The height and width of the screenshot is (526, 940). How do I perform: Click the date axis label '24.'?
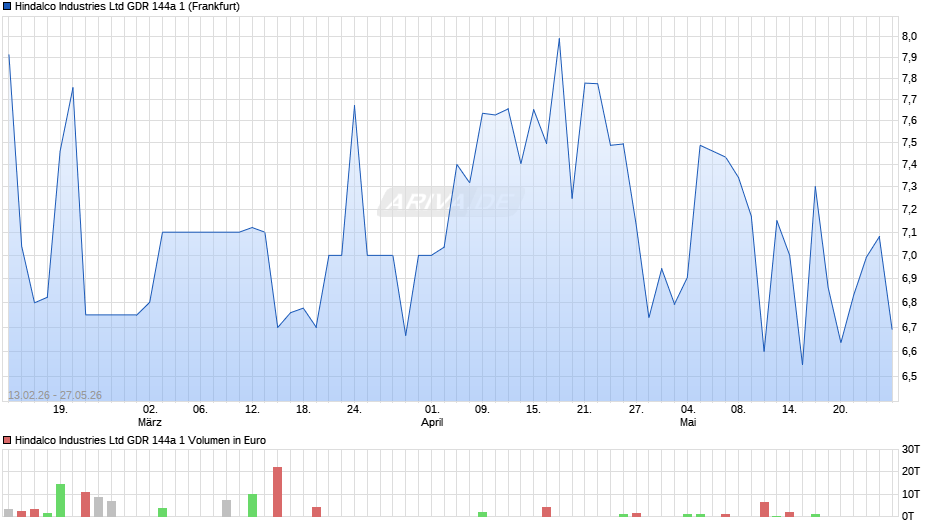point(354,409)
